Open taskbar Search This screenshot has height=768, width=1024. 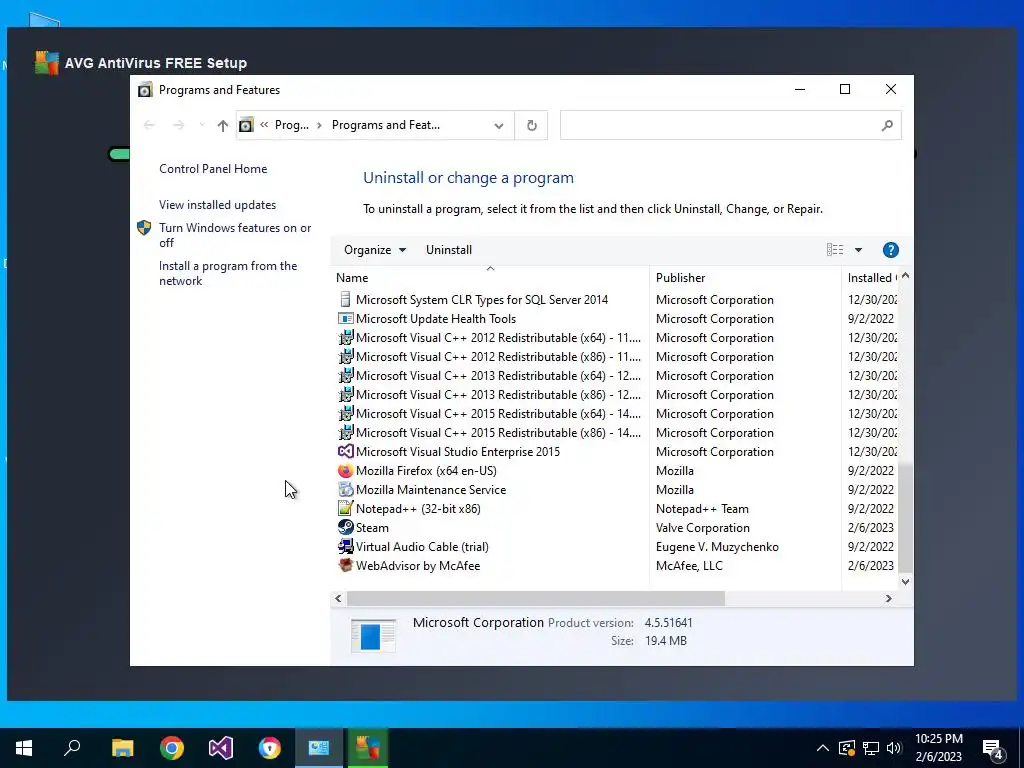click(x=72, y=748)
